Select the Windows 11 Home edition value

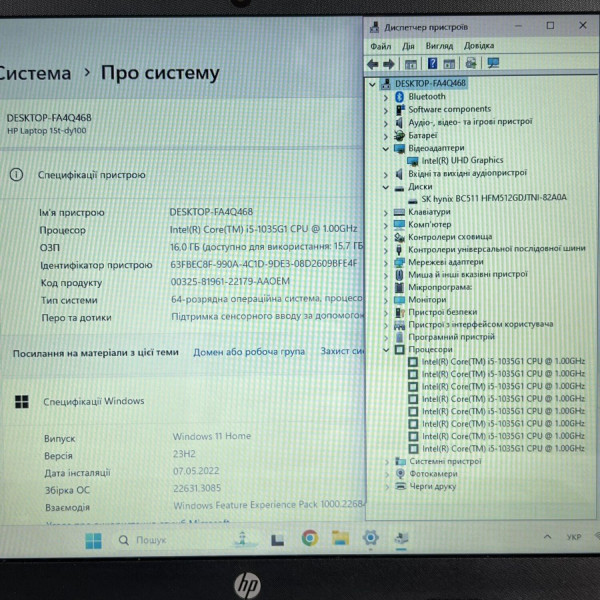coord(212,436)
